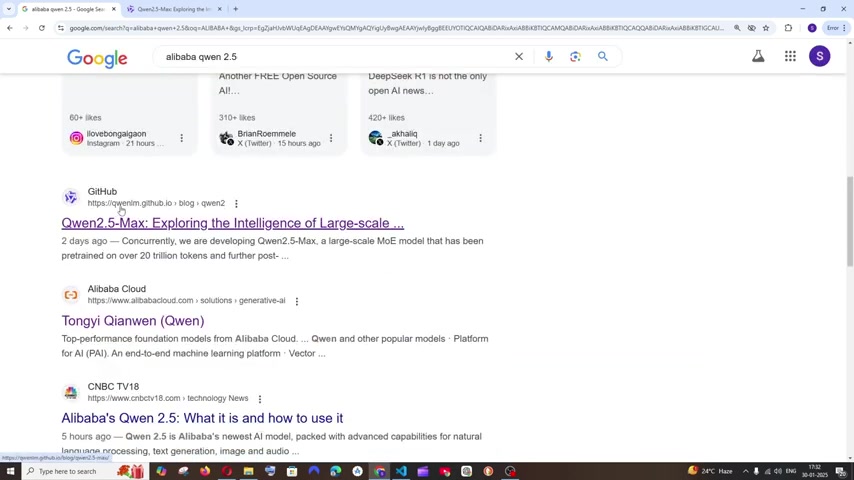This screenshot has height=480, width=854.
Task: Open the zoom magnifier icon in address bar
Action: pyautogui.click(x=737, y=28)
